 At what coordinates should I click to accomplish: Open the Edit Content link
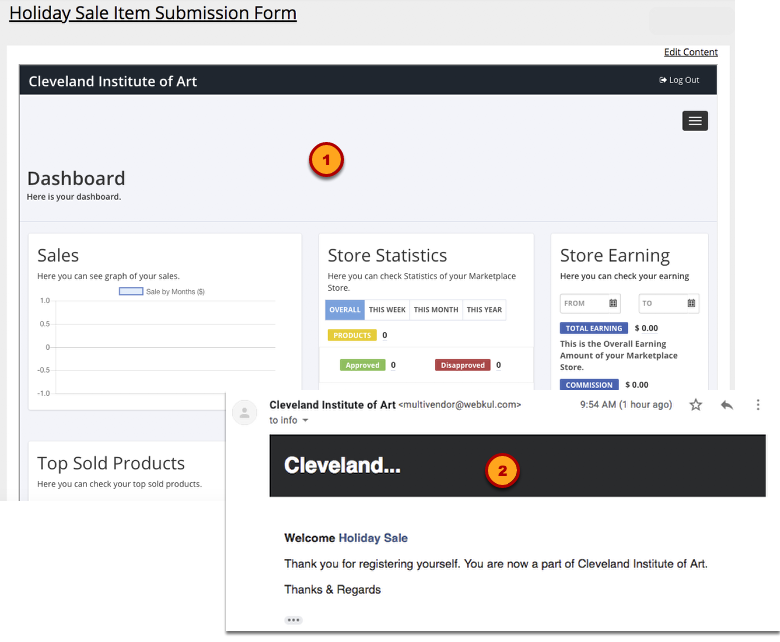[690, 52]
